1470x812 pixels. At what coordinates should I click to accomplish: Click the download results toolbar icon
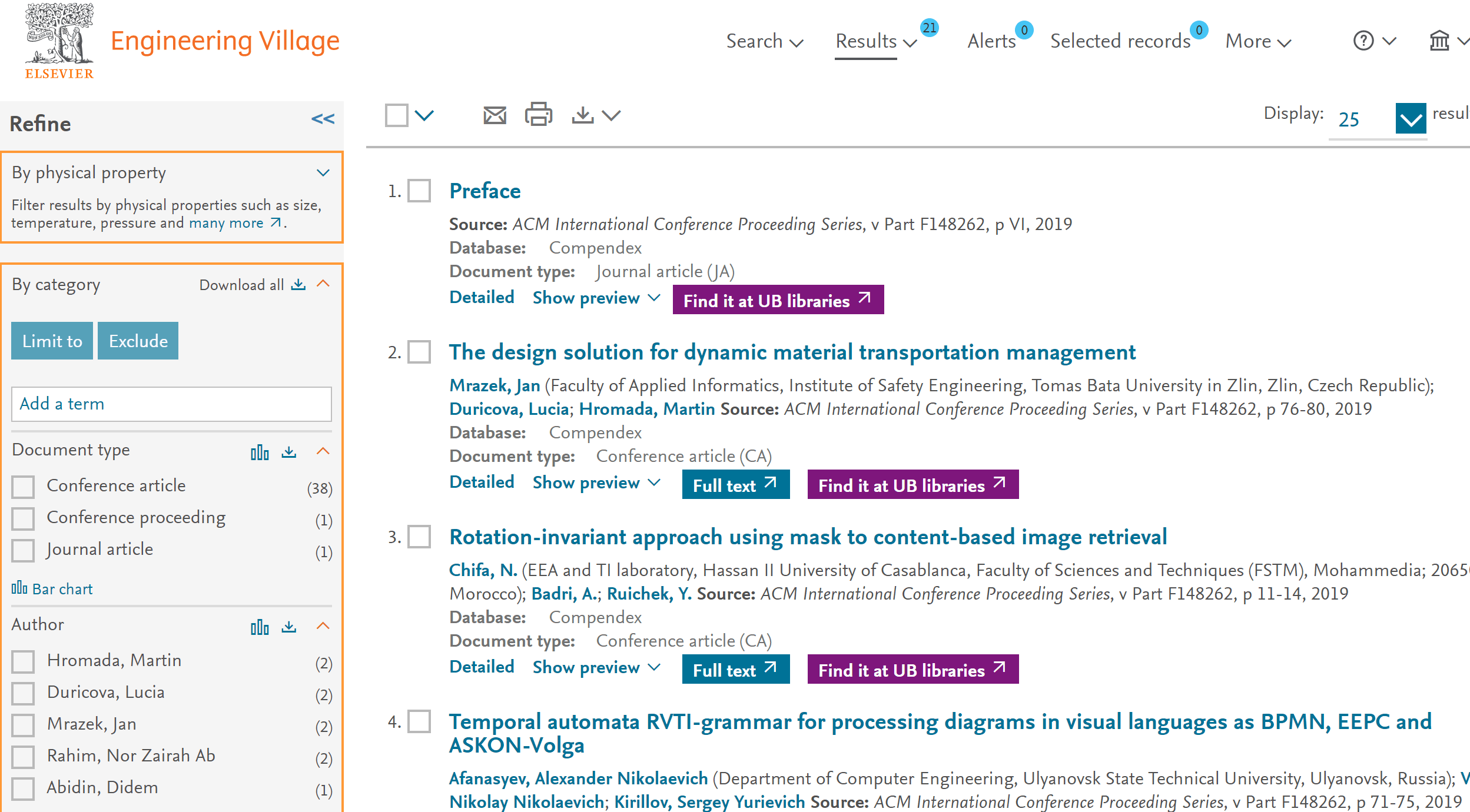(583, 115)
